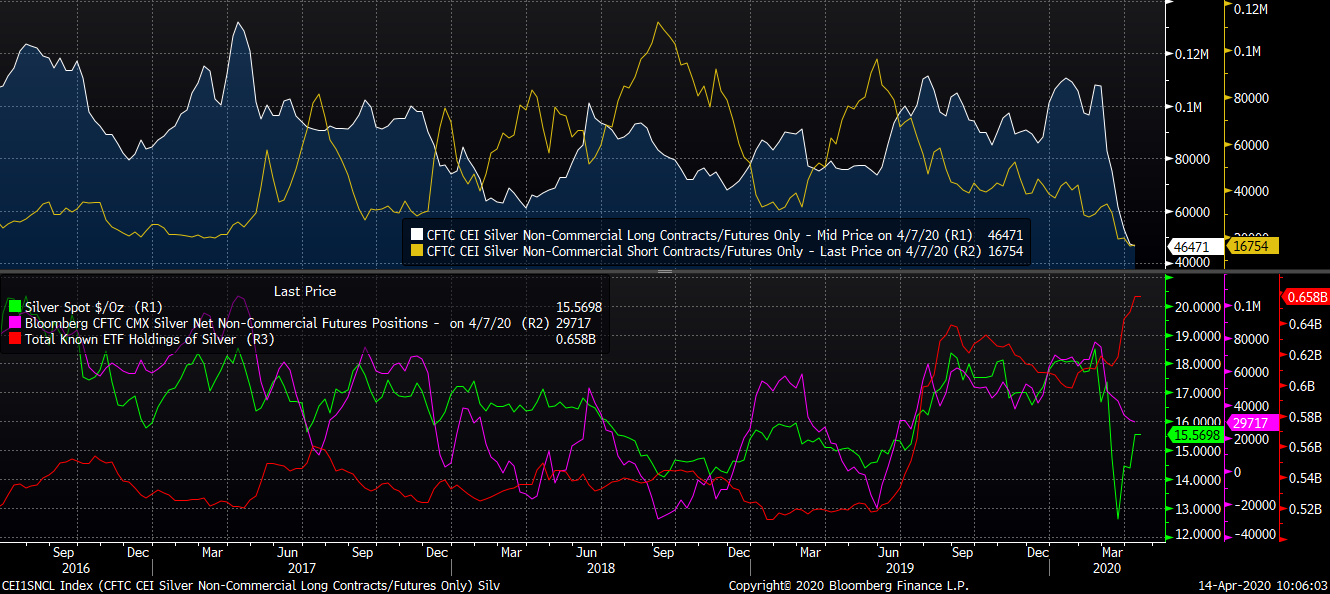This screenshot has width=1330, height=594.
Task: Click the red ETF Holdings legend swatch
Action: point(13,340)
